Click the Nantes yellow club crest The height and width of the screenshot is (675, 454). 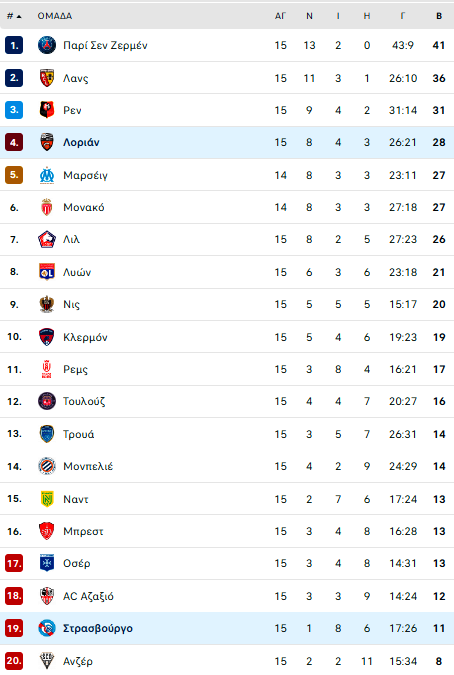tap(46, 499)
